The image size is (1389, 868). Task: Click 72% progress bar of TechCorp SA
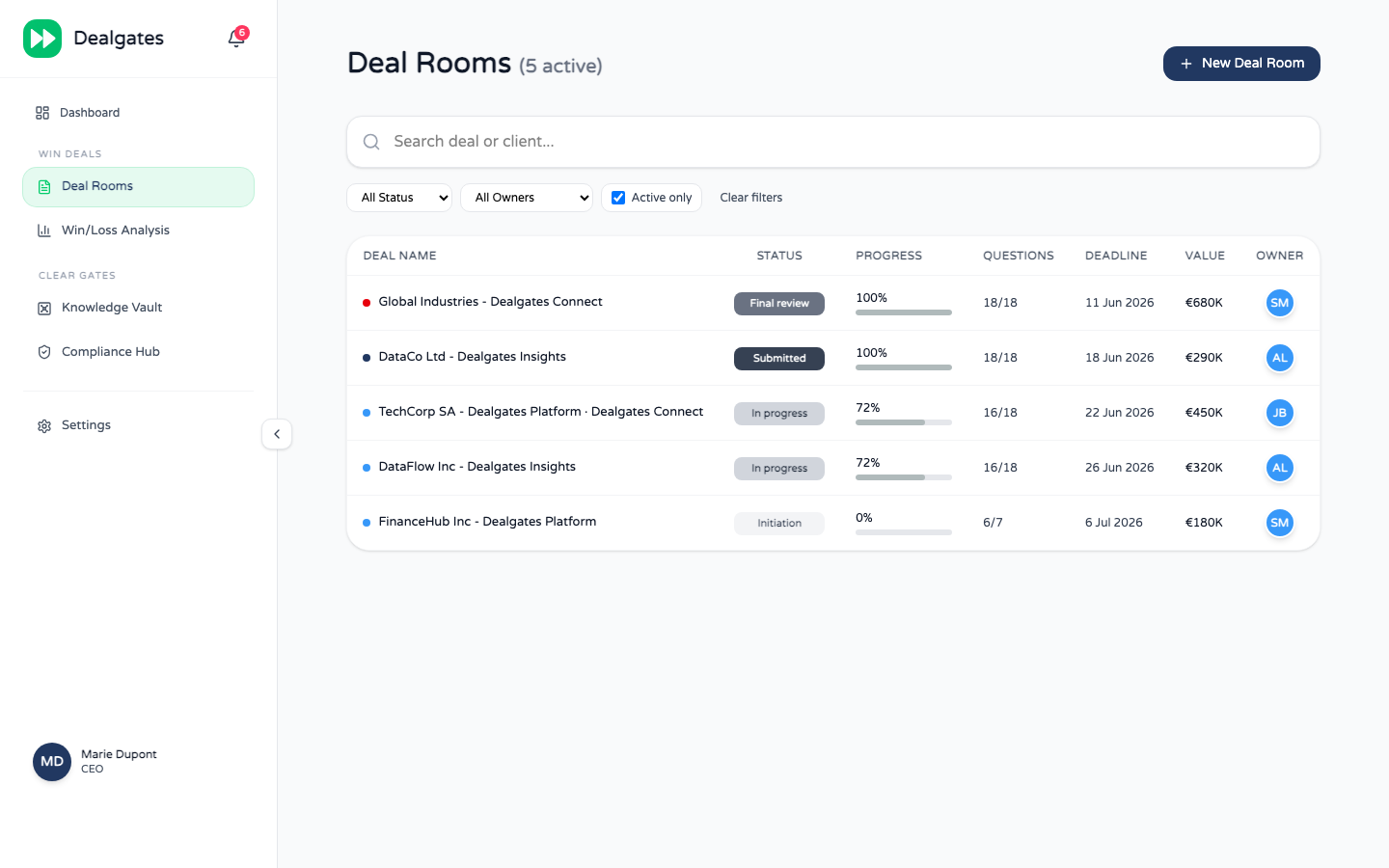(x=904, y=422)
